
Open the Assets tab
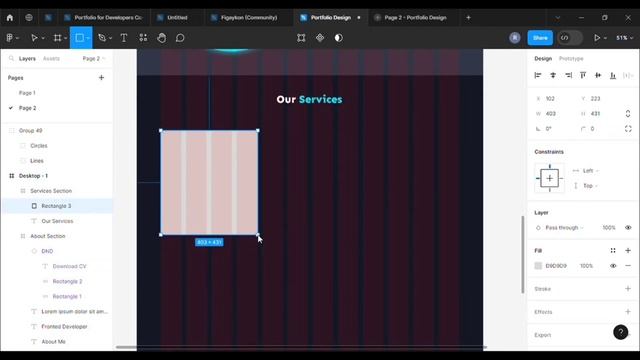tap(51, 58)
